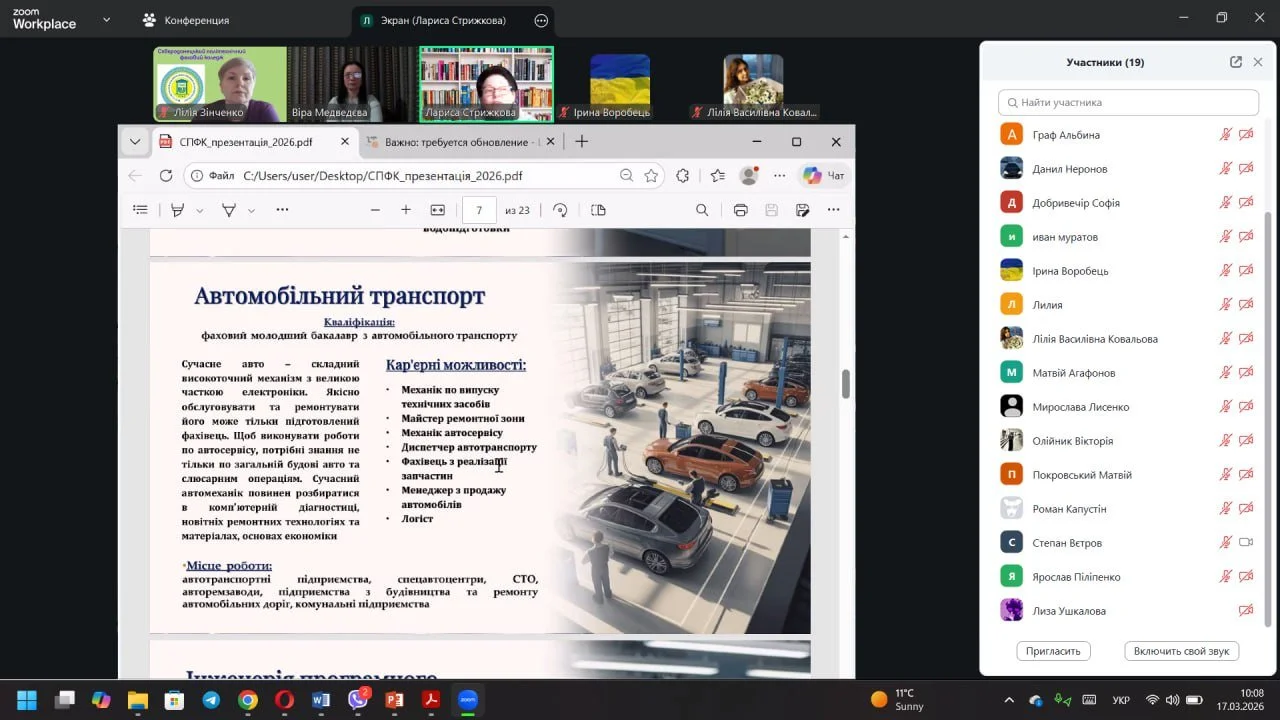The width and height of the screenshot is (1280, 720).
Task: Open browser profile avatar
Action: (x=748, y=176)
